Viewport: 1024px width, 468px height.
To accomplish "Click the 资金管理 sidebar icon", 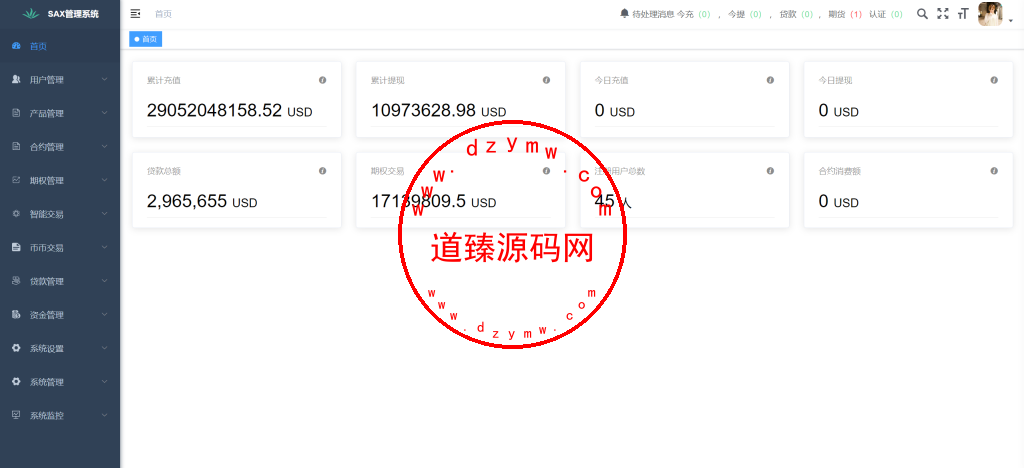I will click(16, 315).
